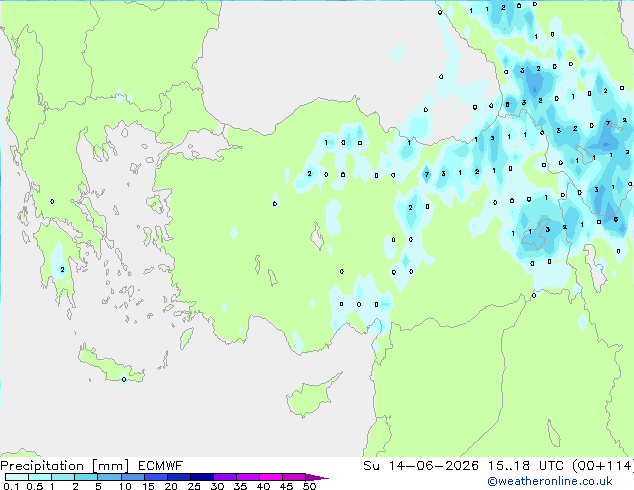Click the '10' legend scale label
This screenshot has width=634, height=490.
click(x=125, y=486)
